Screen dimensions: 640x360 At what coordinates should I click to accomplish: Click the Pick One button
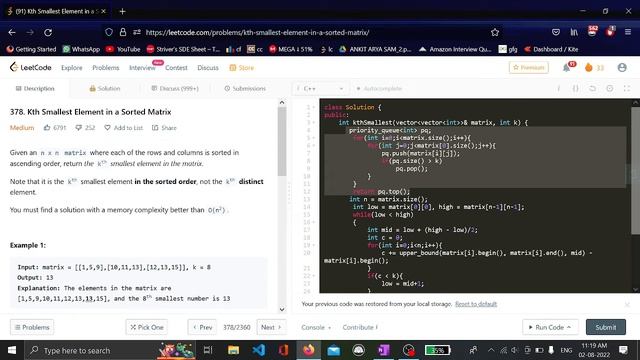(x=147, y=327)
